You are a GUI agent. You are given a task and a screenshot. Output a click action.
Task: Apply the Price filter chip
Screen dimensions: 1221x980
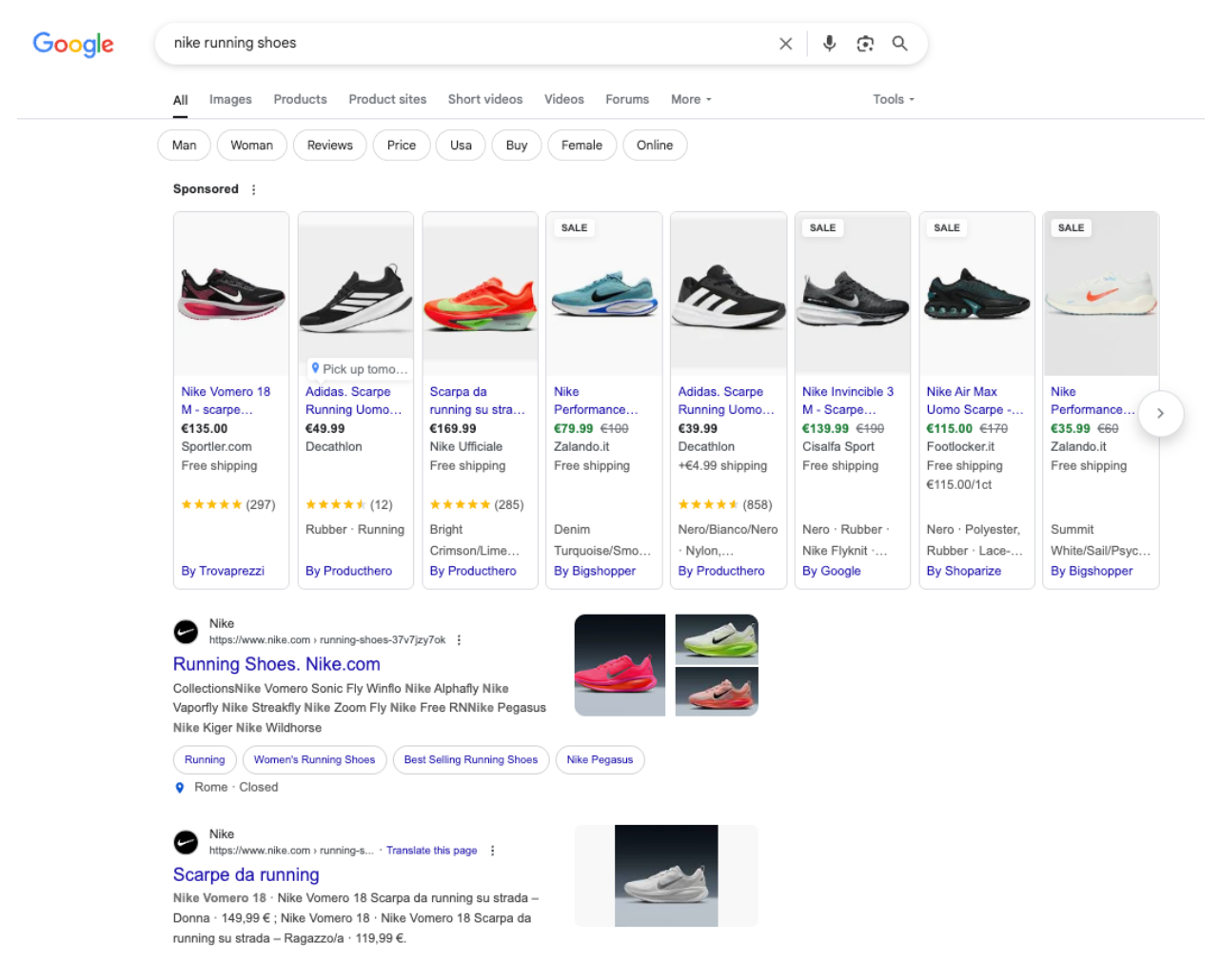tap(402, 146)
